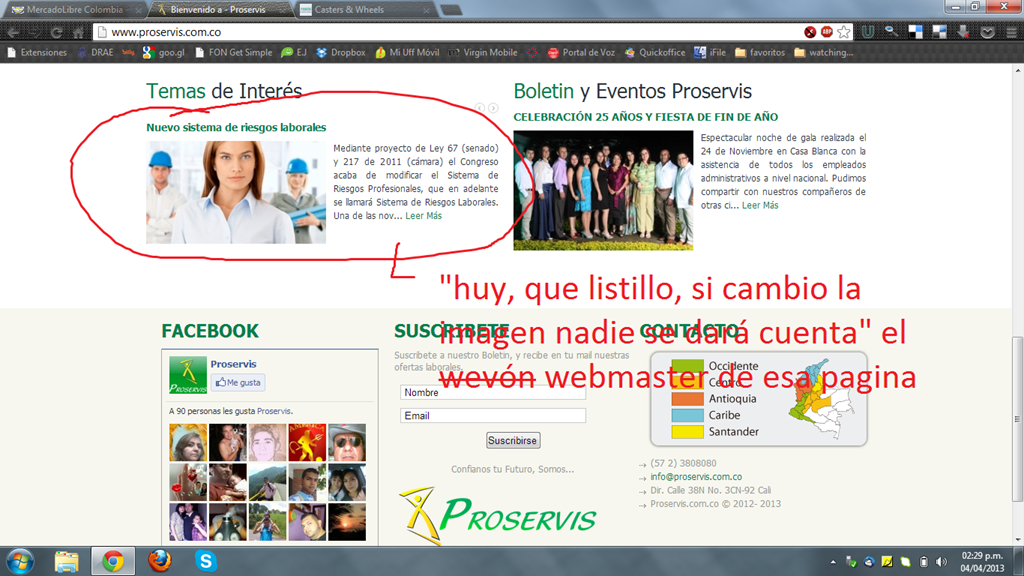The width and height of the screenshot is (1024, 576).
Task: Go to the browser home page icon
Action: (78, 32)
